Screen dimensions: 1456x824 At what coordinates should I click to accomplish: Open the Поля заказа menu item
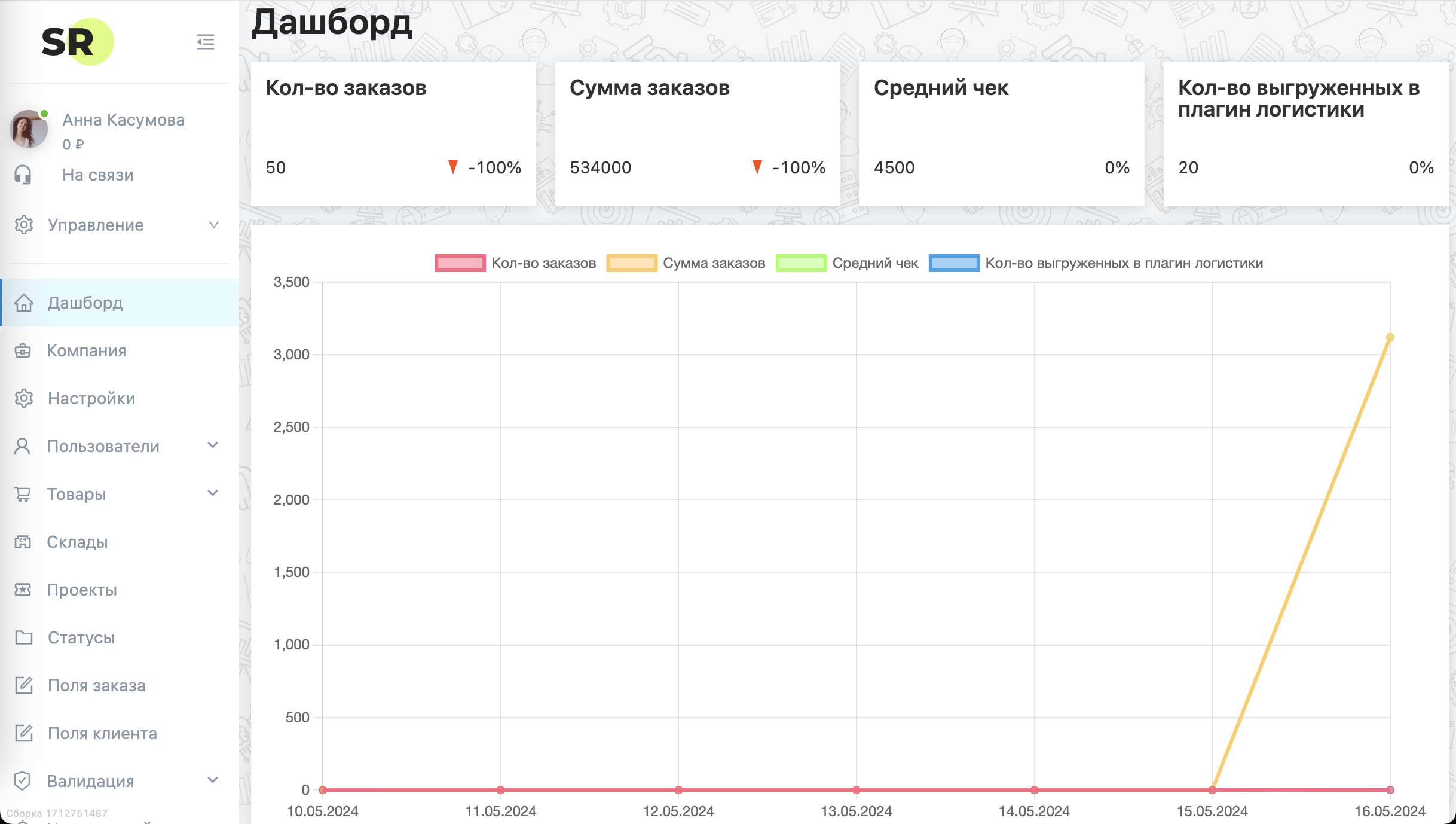pyautogui.click(x=96, y=685)
